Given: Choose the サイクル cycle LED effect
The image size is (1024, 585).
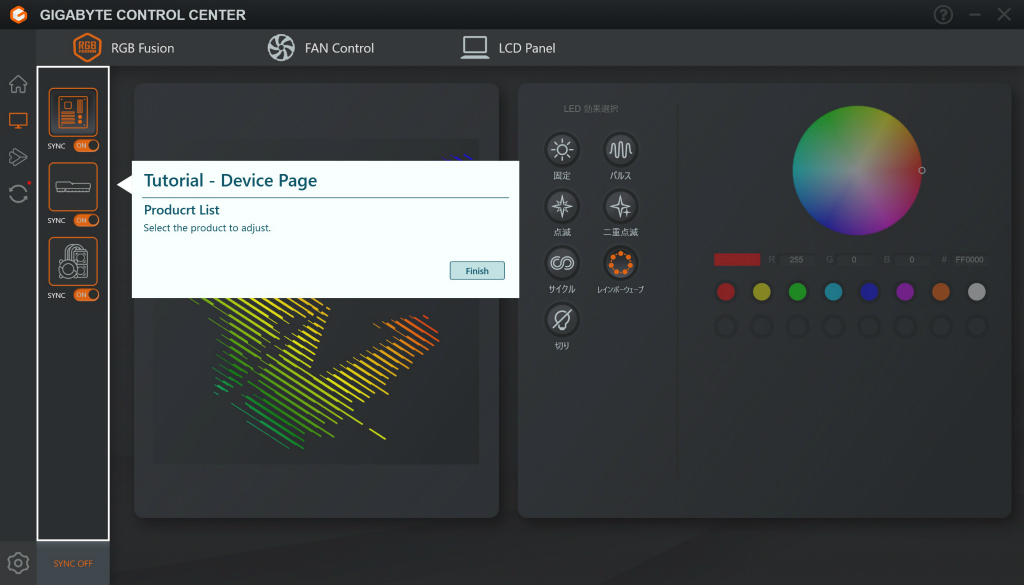Looking at the screenshot, I should [562, 262].
